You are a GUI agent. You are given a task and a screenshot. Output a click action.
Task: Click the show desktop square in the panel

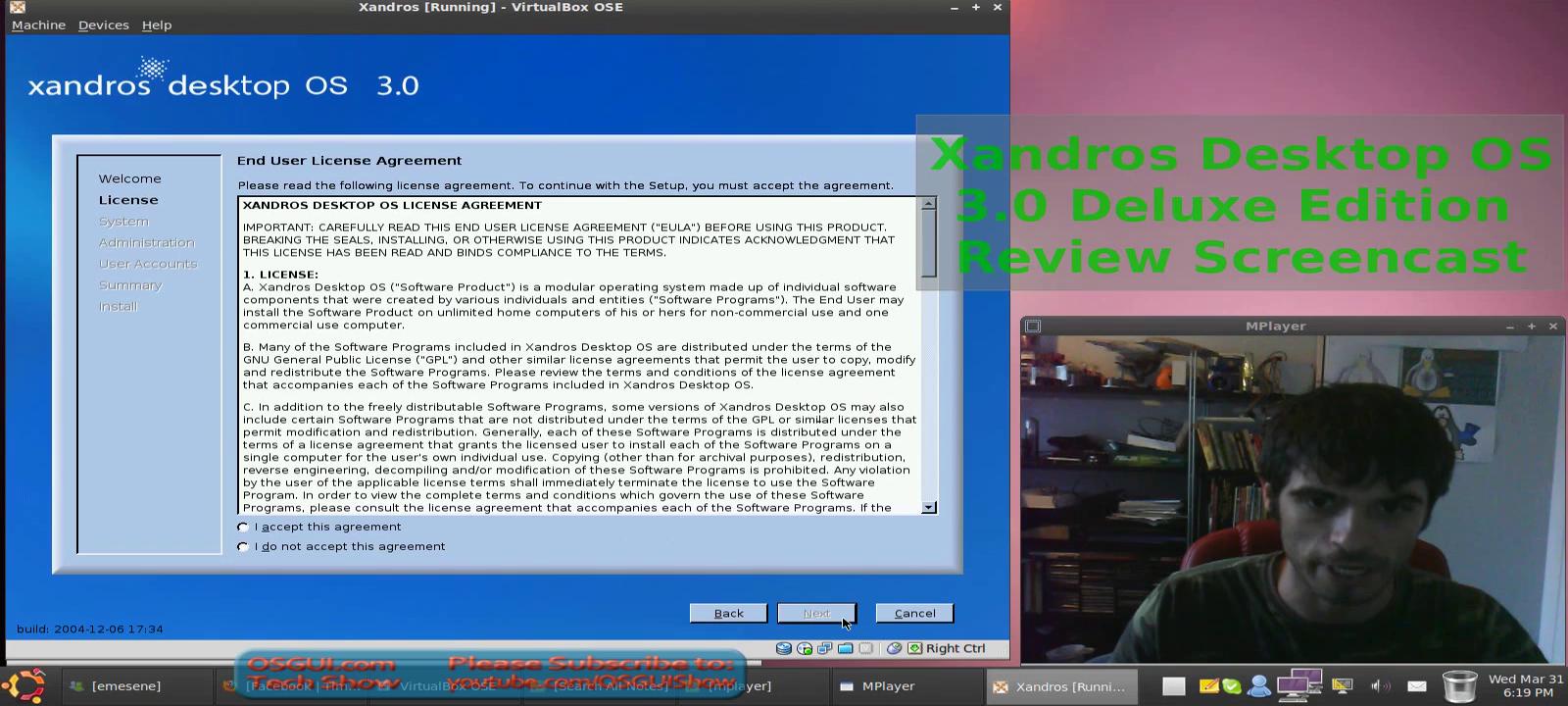tap(1174, 686)
